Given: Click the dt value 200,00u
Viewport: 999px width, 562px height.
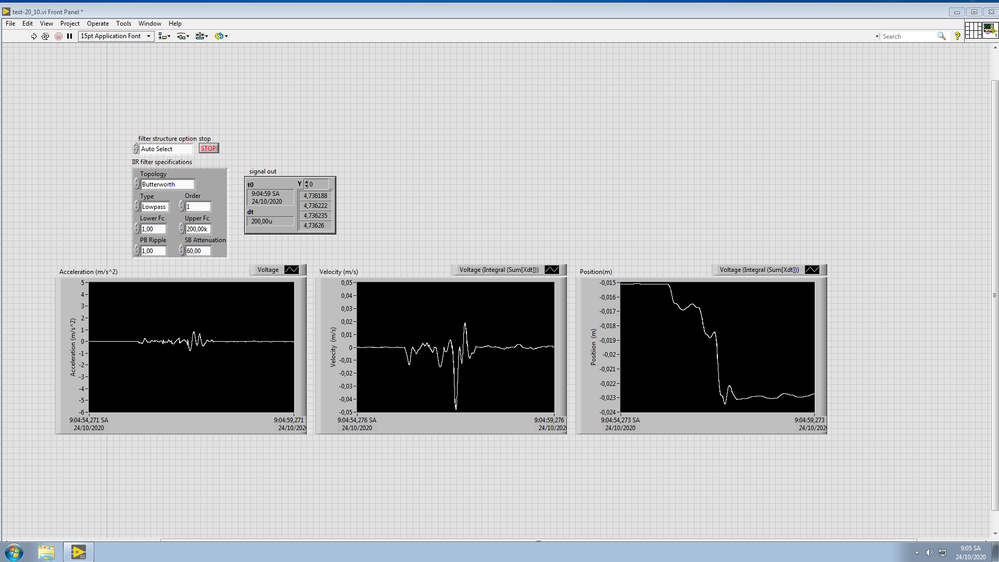Looking at the screenshot, I should point(270,221).
